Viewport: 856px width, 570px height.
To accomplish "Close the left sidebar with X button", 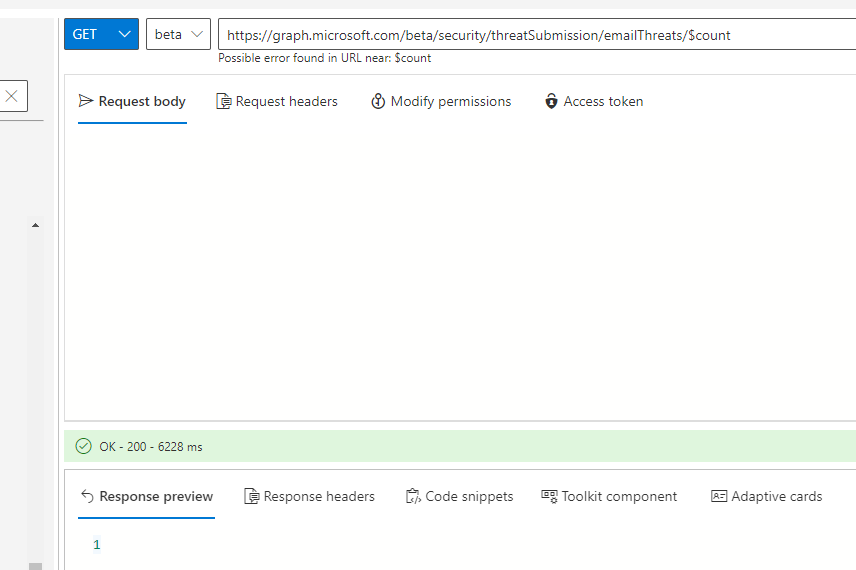I will 11,96.
